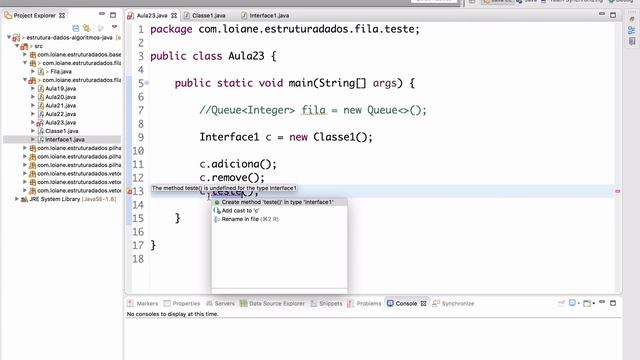The image size is (640, 360).
Task: Click the src folder icon
Action: pos(24,46)
